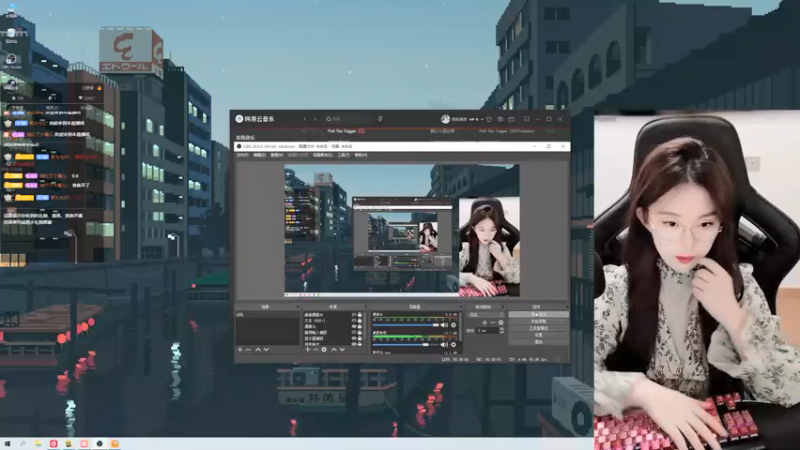Open NetEase Music settings gear icon

[x=501, y=119]
